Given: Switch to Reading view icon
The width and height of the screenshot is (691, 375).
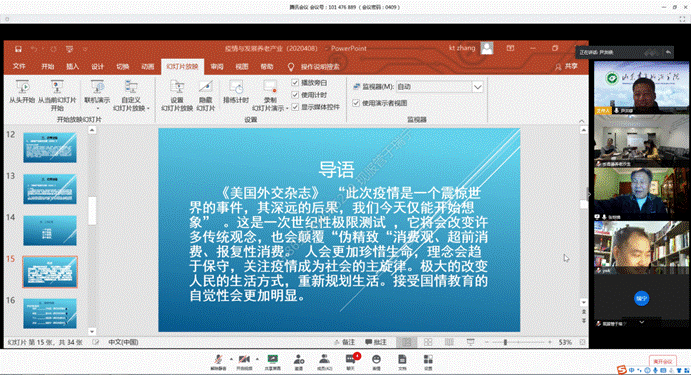Looking at the screenshot, I should tap(449, 342).
